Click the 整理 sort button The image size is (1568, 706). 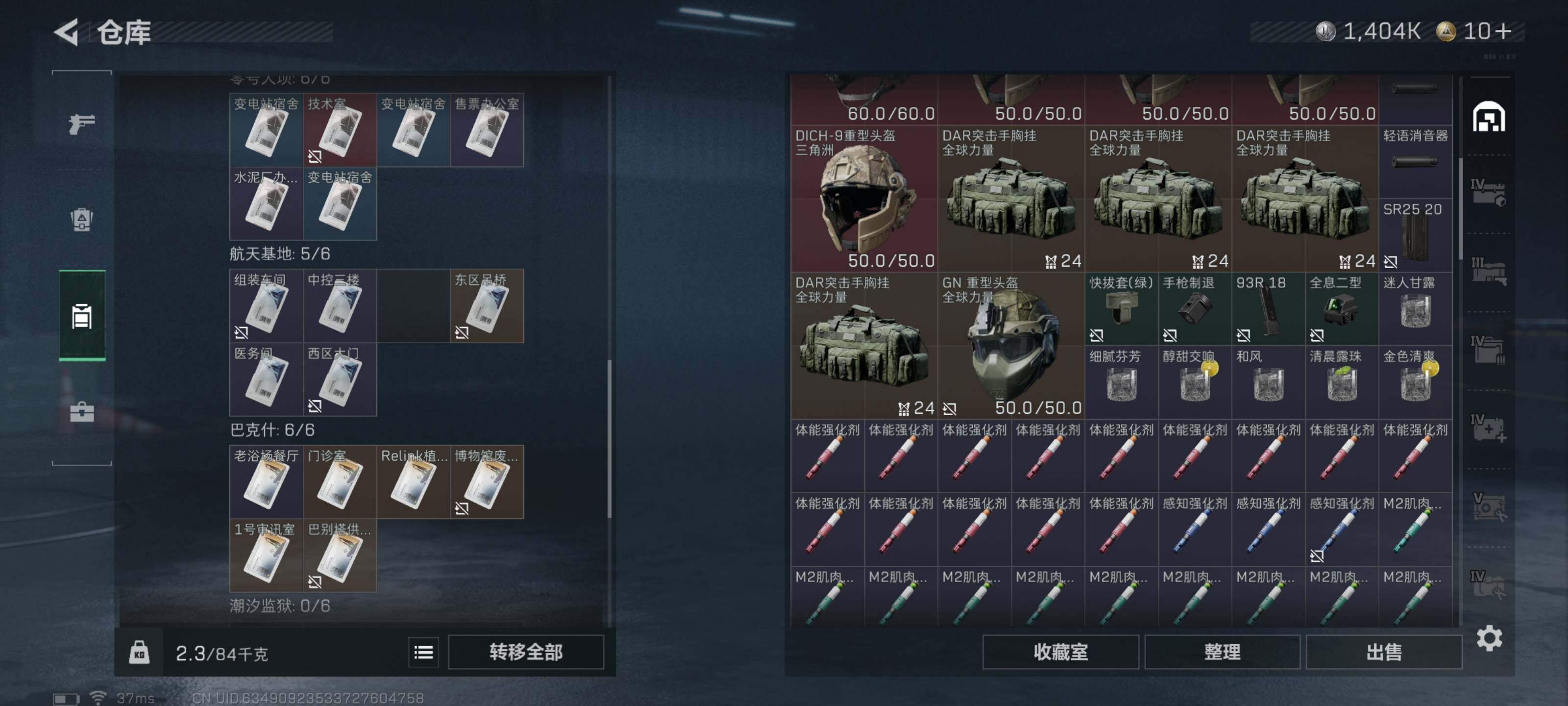point(1222,653)
